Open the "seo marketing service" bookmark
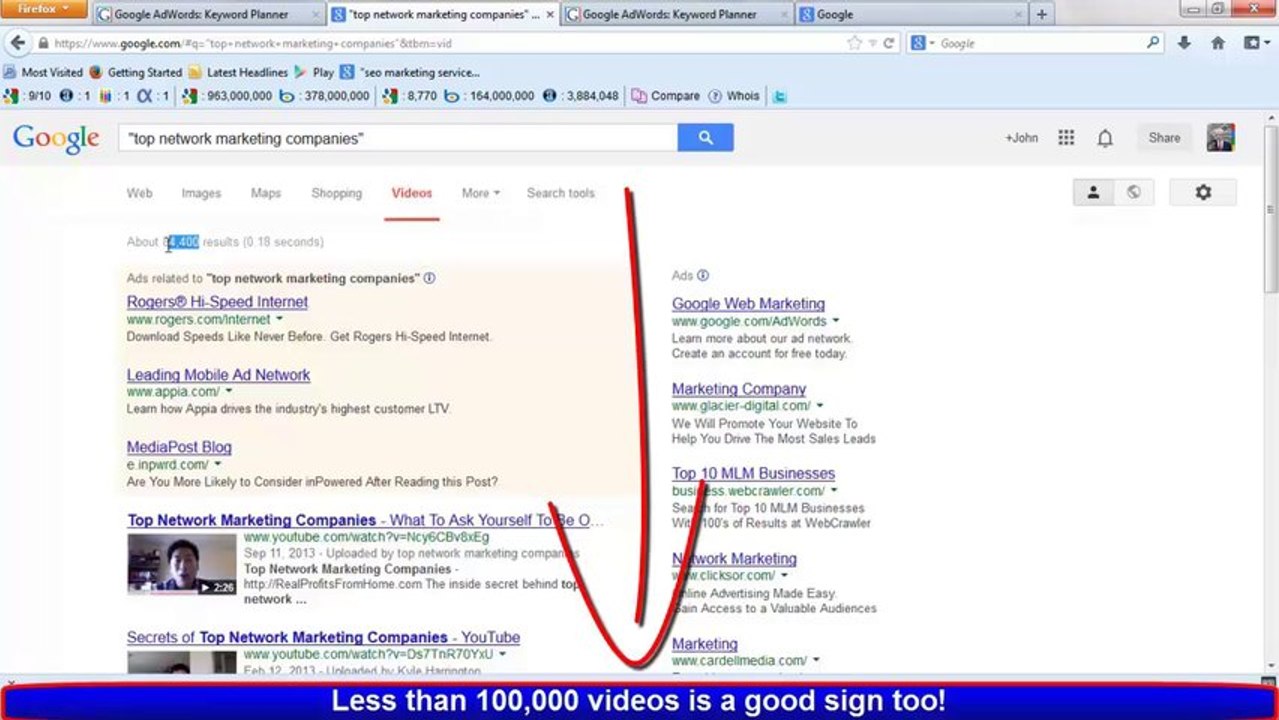 point(410,72)
